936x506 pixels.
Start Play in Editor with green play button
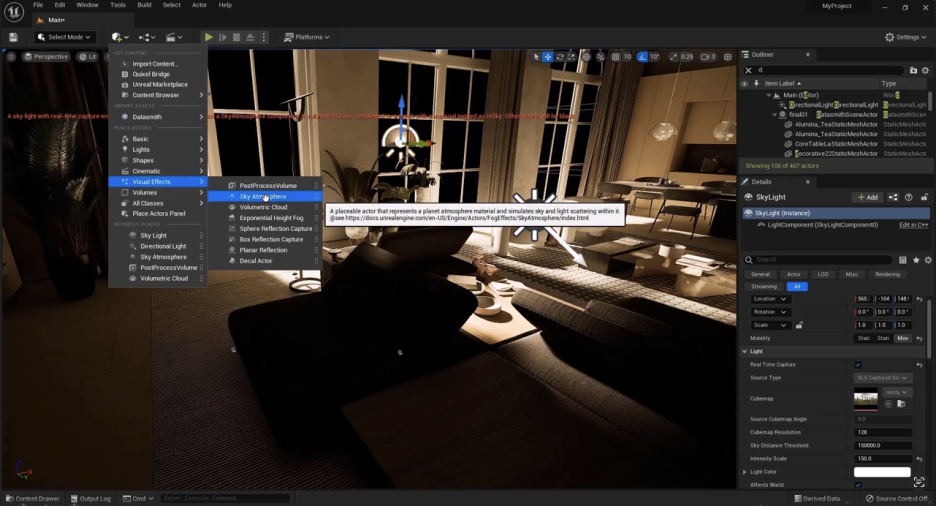pos(208,37)
